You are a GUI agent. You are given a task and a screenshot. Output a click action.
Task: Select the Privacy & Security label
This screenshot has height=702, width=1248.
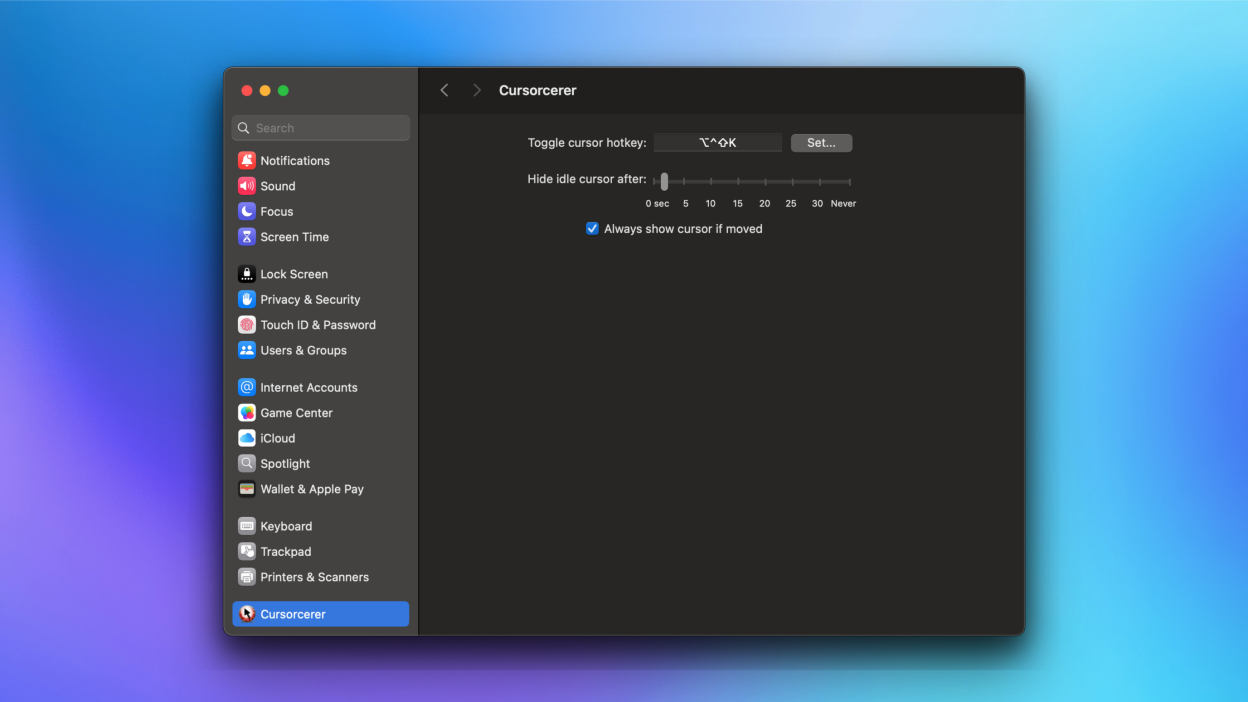click(310, 299)
